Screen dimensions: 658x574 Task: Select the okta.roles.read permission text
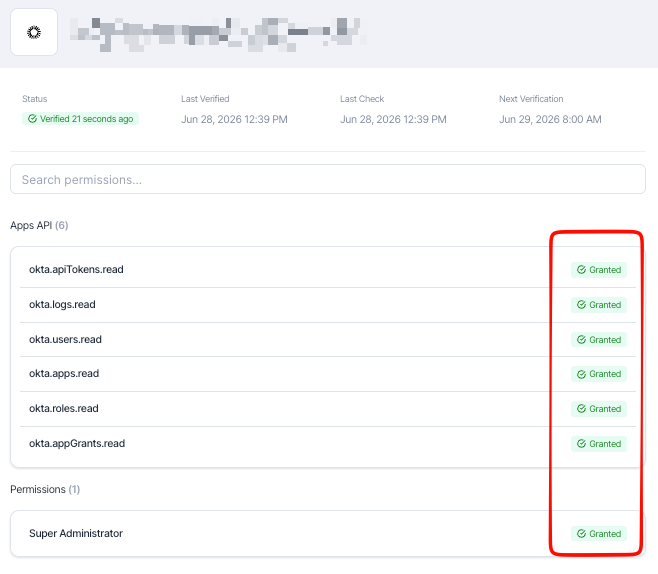(x=63, y=408)
